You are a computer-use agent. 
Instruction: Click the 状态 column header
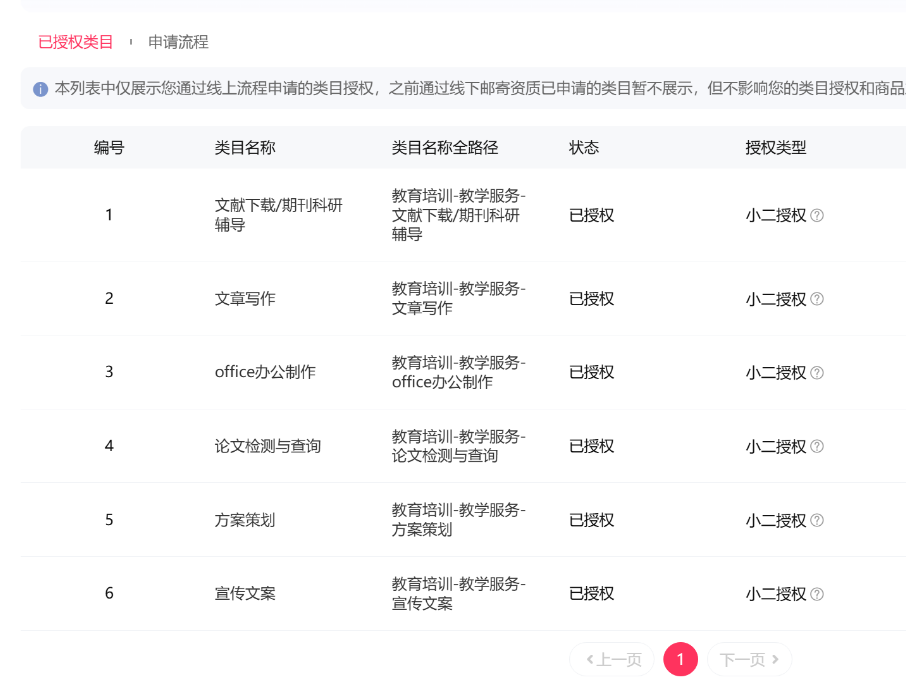coord(584,148)
